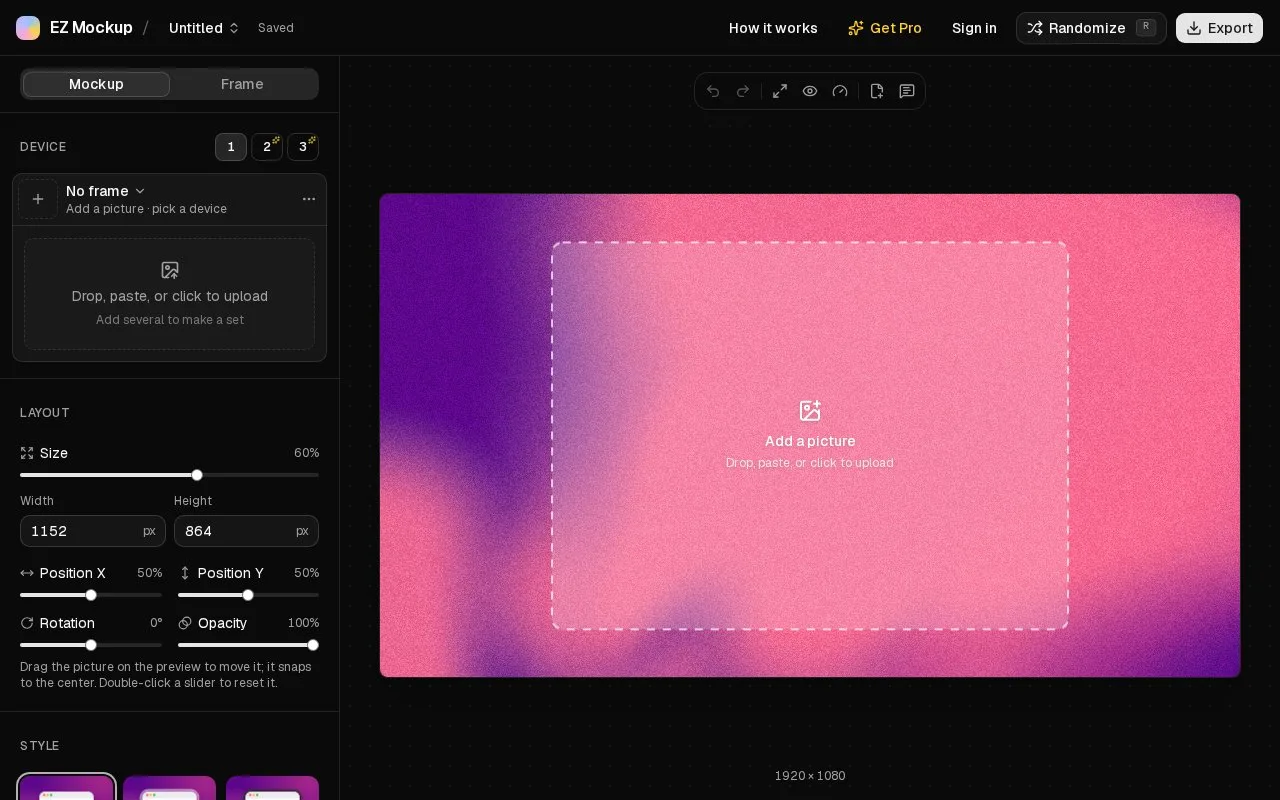Click the Opacity icon in Layout
The width and height of the screenshot is (1280, 800).
point(185,623)
